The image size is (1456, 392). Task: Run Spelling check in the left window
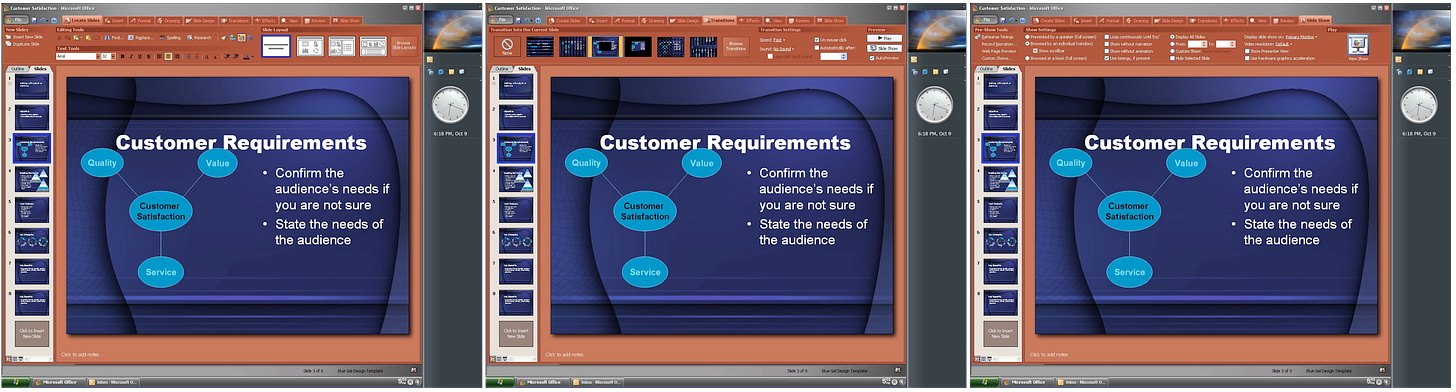click(x=170, y=38)
